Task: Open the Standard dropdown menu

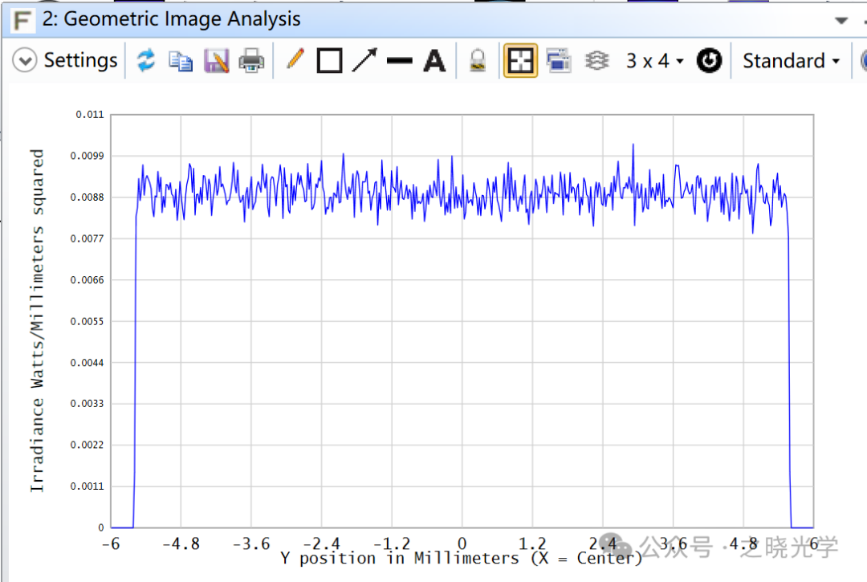Action: click(x=791, y=61)
